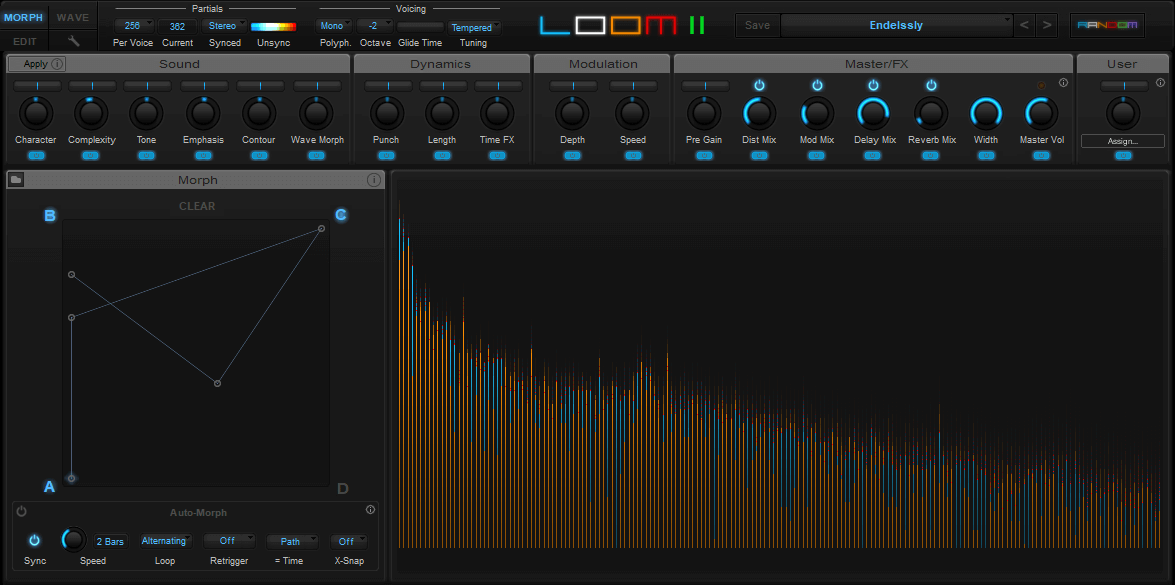The width and height of the screenshot is (1175, 585).
Task: Switch to the MORPH tab
Action: (x=25, y=17)
